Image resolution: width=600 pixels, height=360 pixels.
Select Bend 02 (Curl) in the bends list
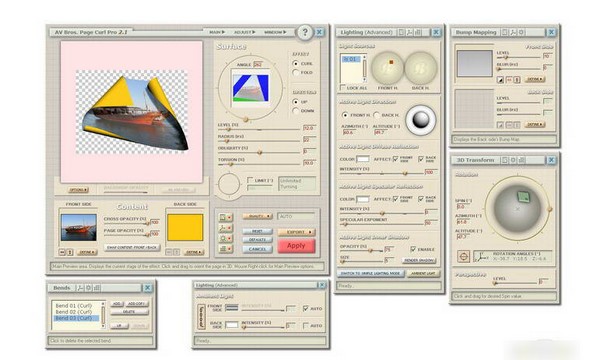[73, 312]
